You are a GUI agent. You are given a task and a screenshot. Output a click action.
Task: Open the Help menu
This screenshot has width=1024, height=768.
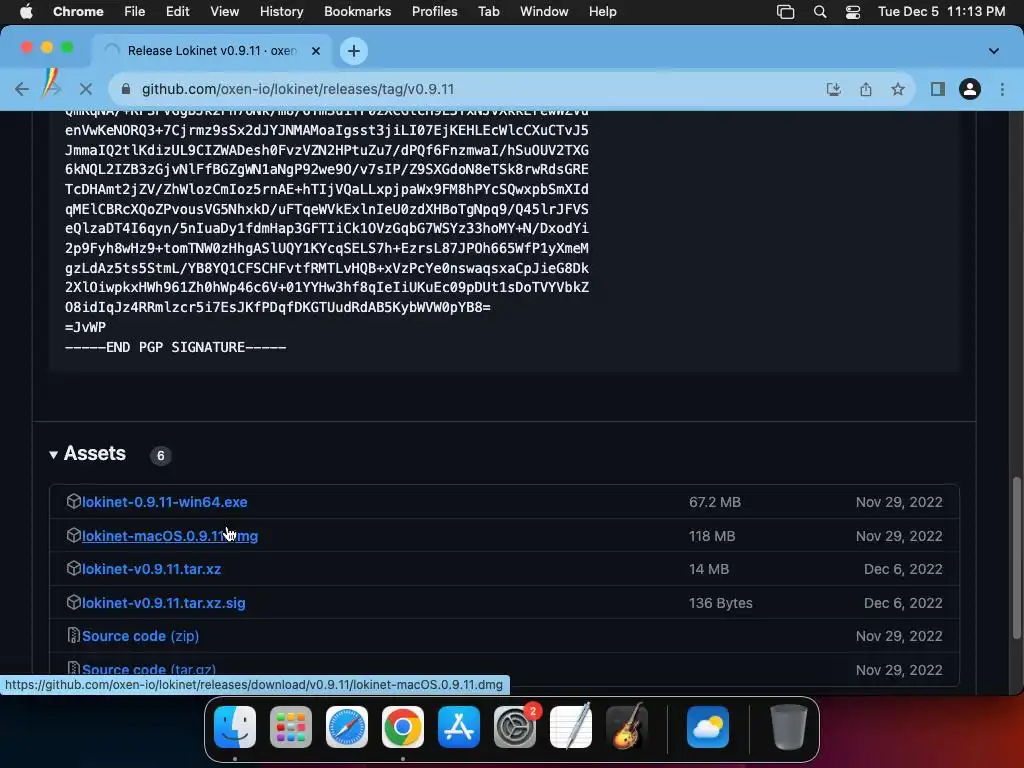click(602, 12)
